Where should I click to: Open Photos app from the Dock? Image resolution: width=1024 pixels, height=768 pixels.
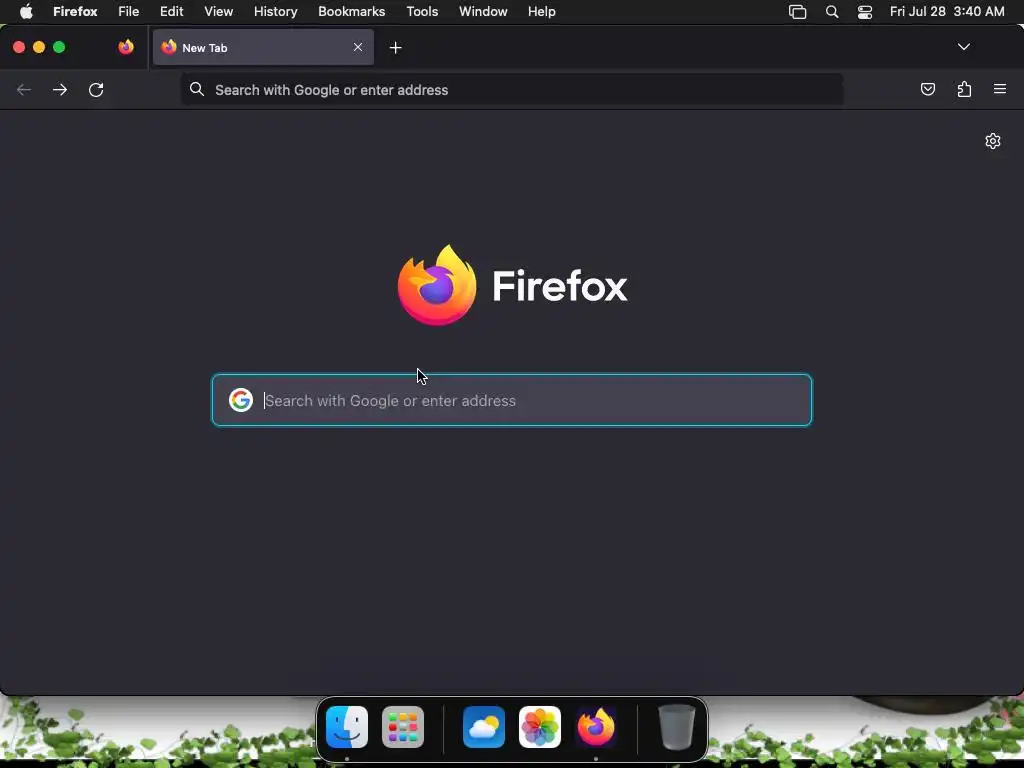coord(540,727)
